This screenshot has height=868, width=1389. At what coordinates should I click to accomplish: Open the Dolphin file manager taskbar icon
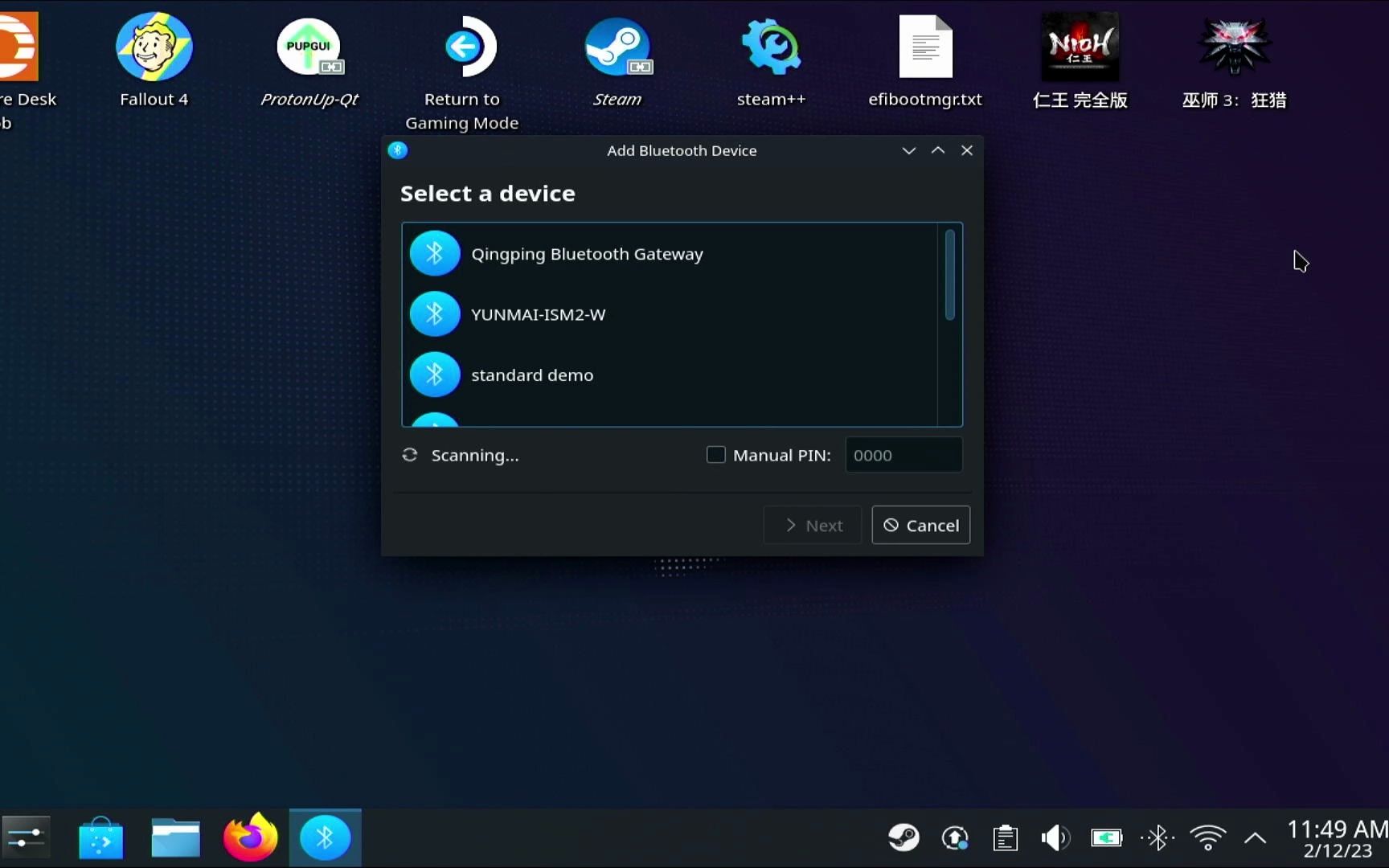[175, 837]
